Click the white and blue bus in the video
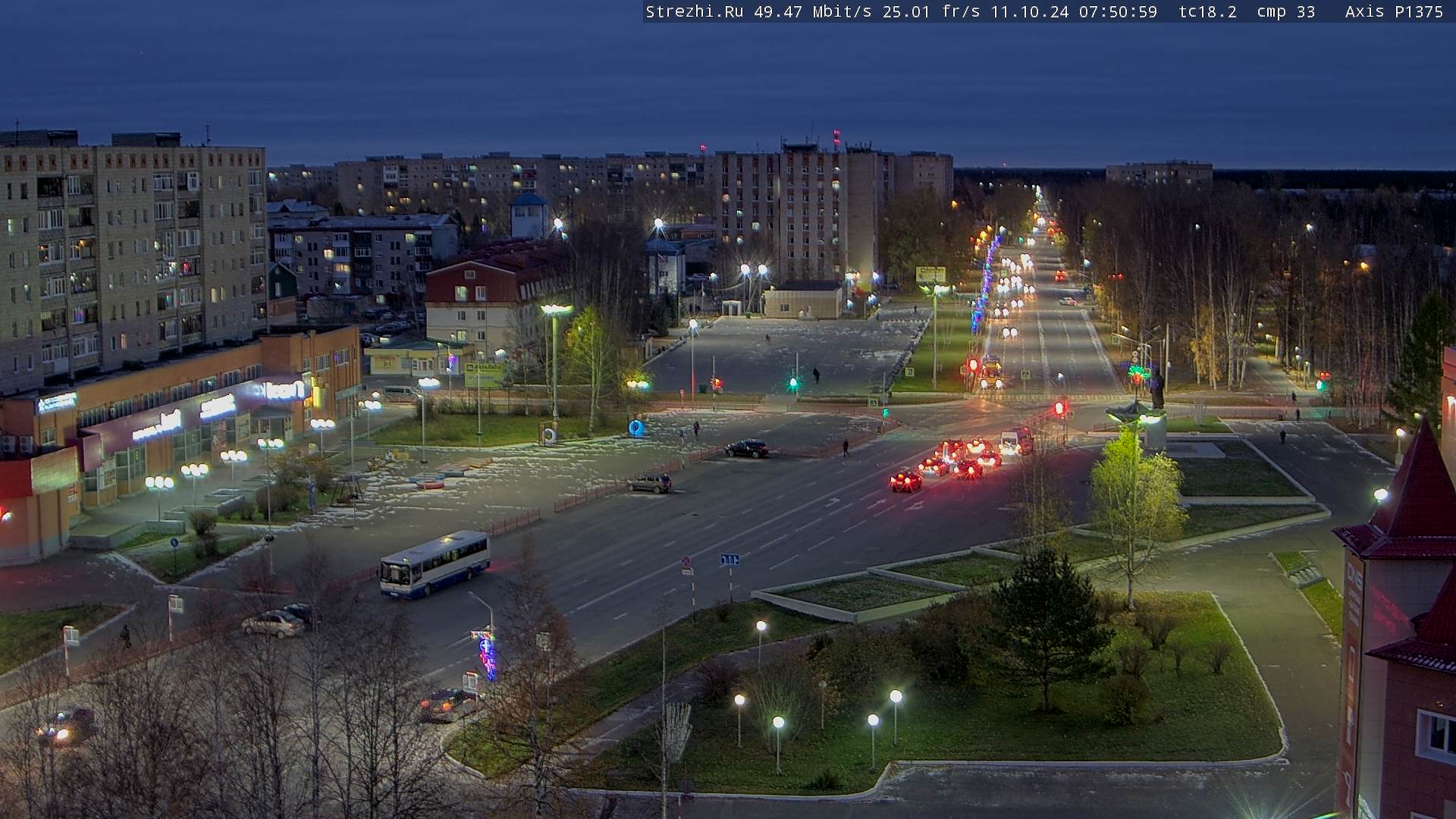Screen dimensions: 1456x819 435,564
